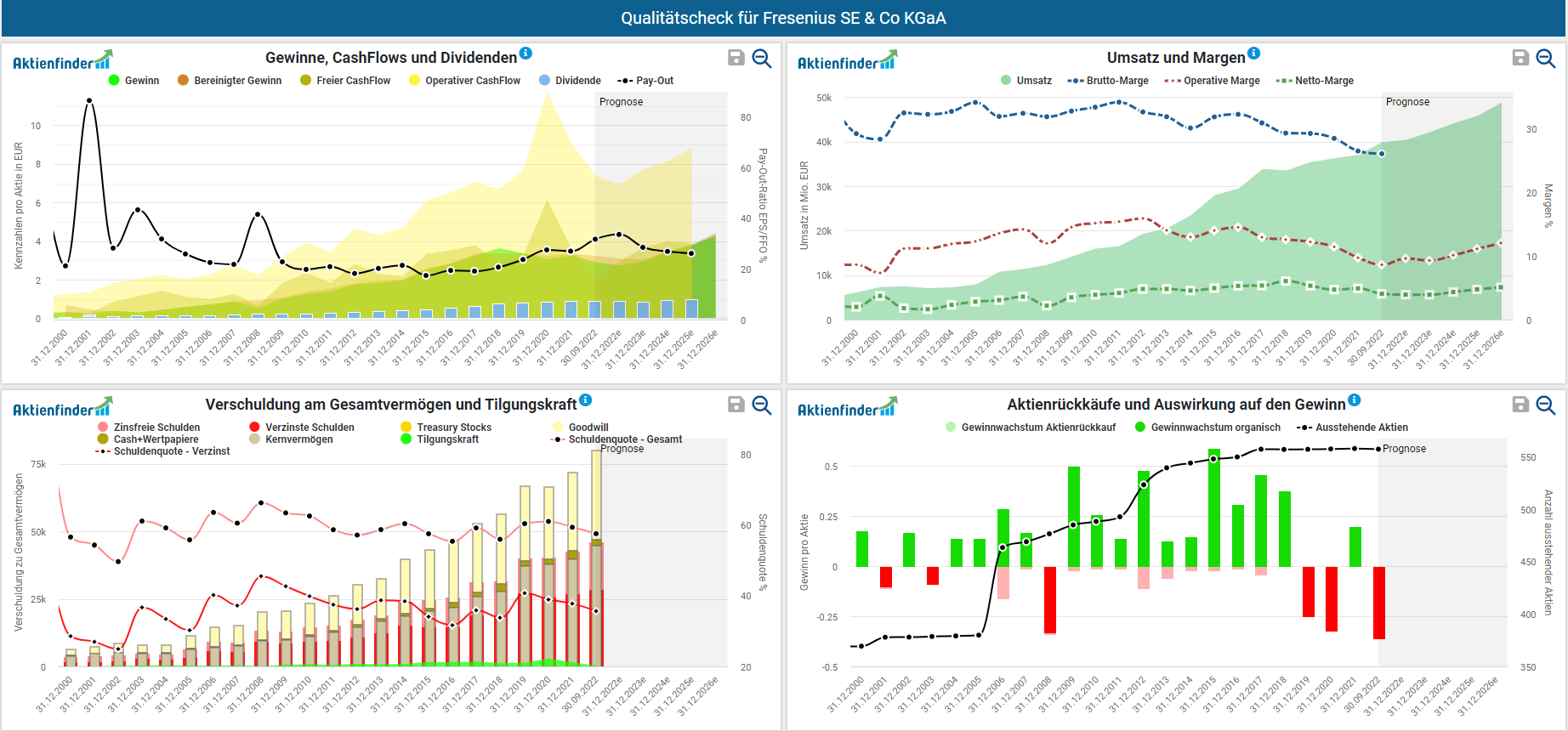Zoom into the Gewinne, CashFlows chart
The image size is (1568, 731).
coord(762,58)
